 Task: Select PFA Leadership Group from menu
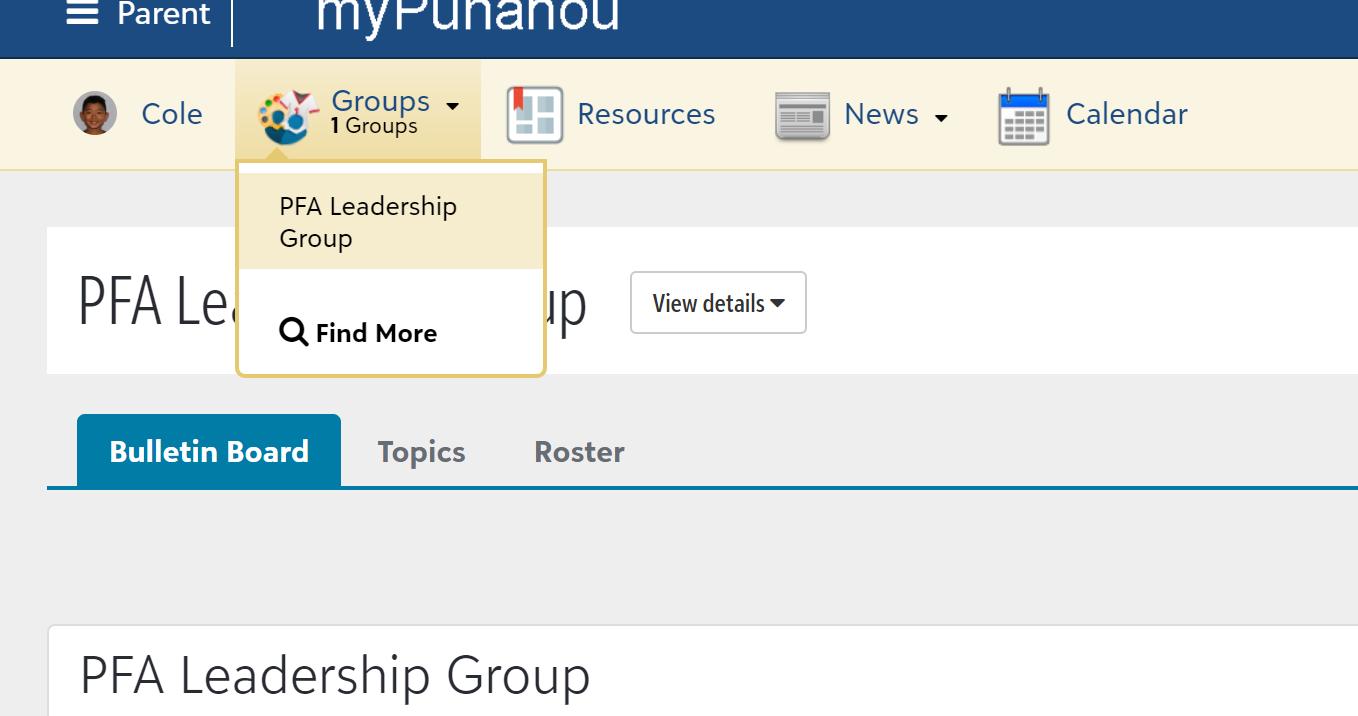(391, 222)
